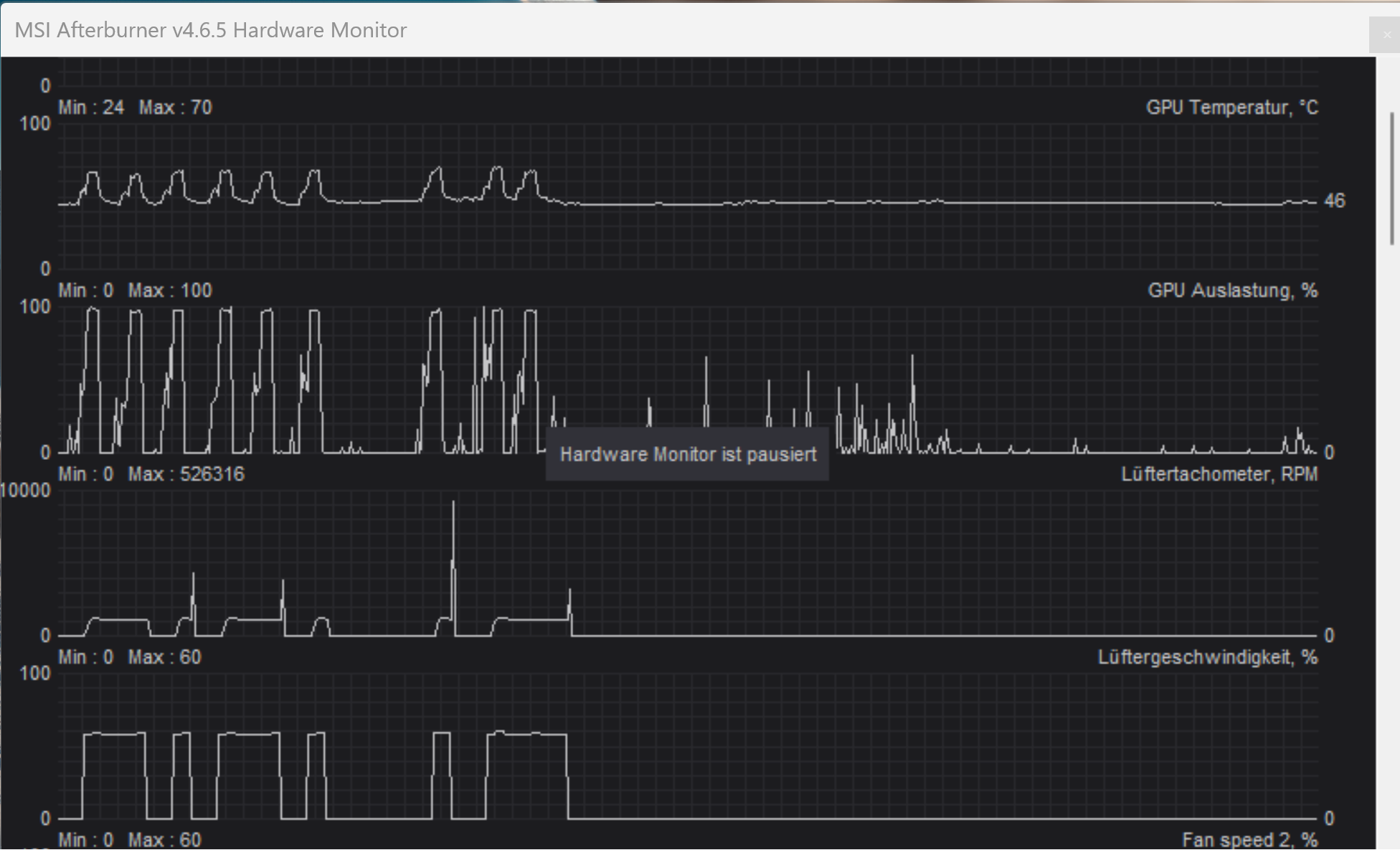
Task: Click current GPU Auslastung value 0 at right
Action: [1329, 453]
